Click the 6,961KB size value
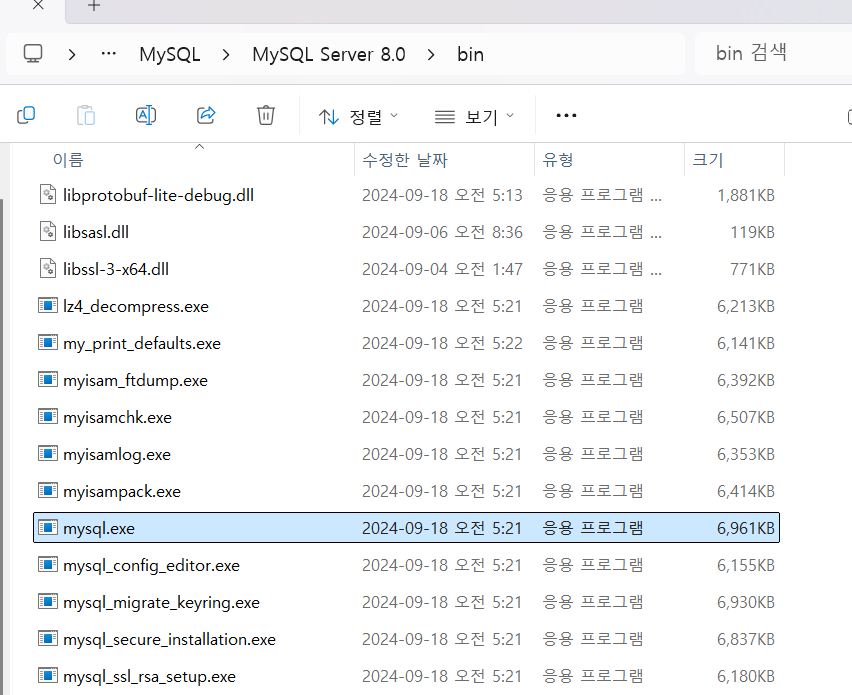 point(746,528)
